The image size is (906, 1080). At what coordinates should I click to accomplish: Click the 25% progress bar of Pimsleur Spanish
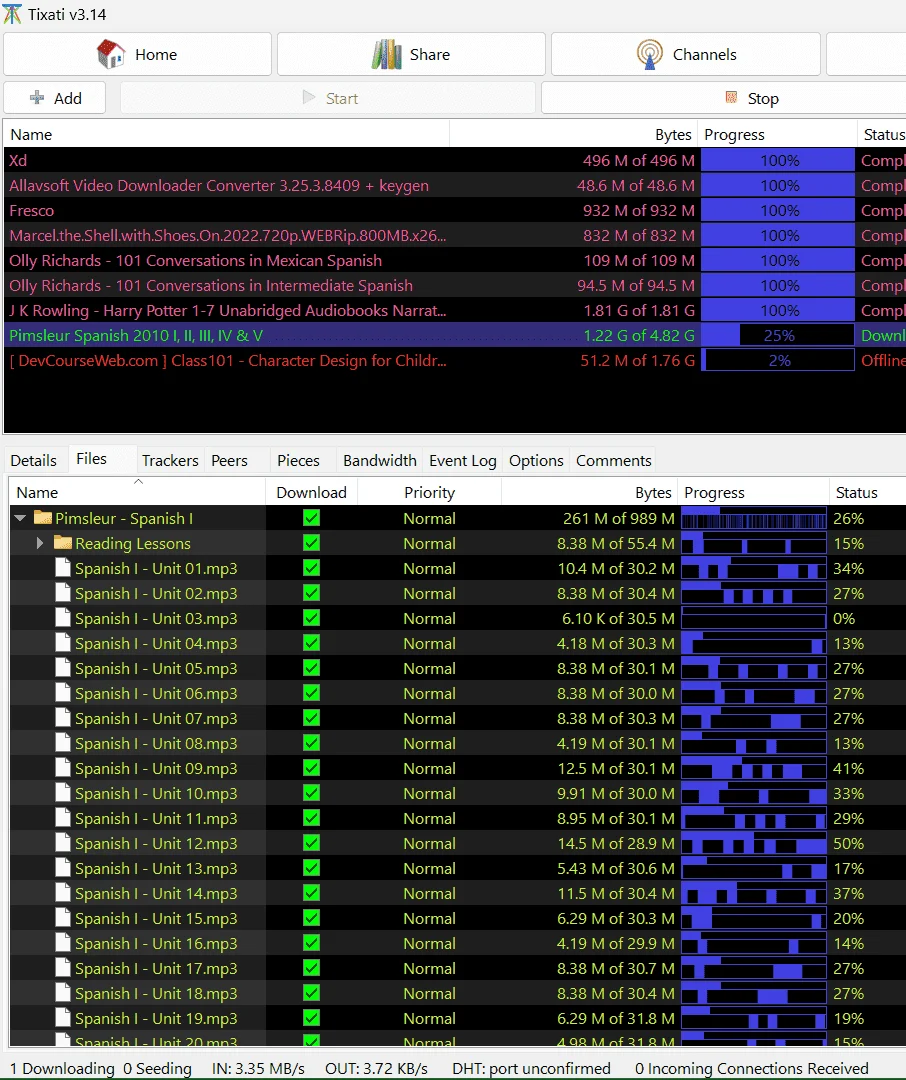[778, 335]
